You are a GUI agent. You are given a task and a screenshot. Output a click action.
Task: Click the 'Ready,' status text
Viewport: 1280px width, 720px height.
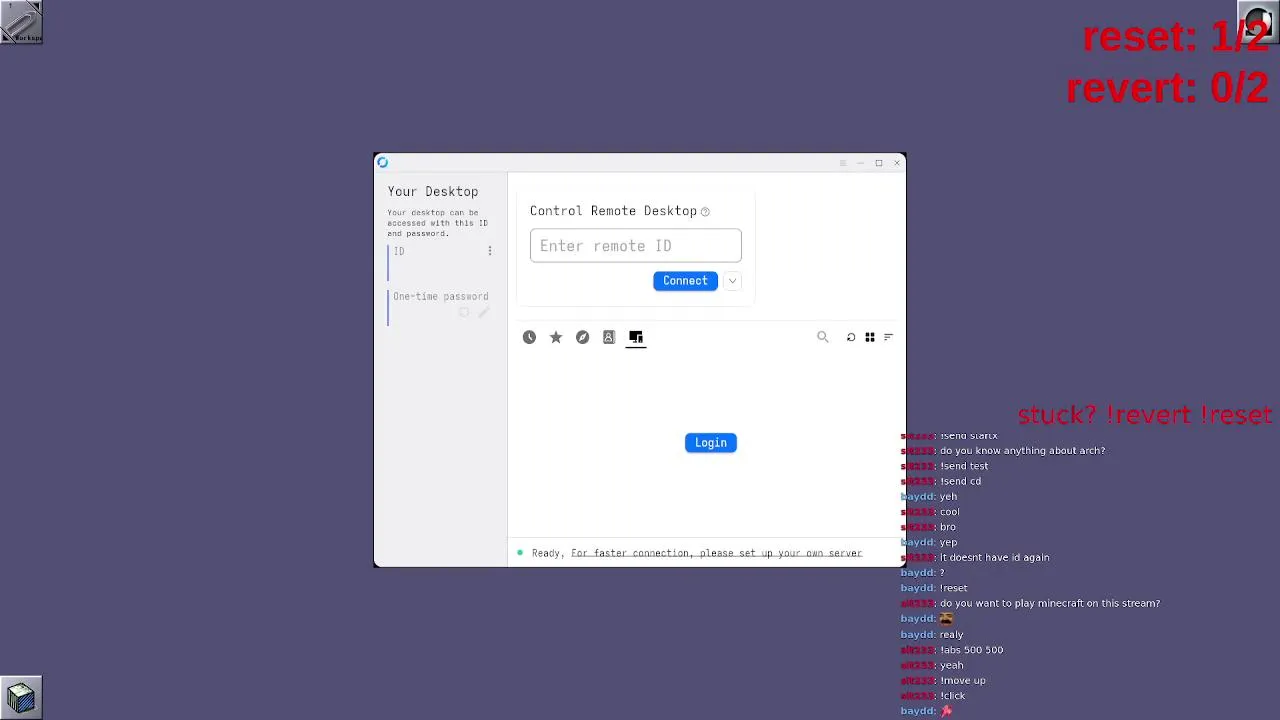pyautogui.click(x=548, y=553)
